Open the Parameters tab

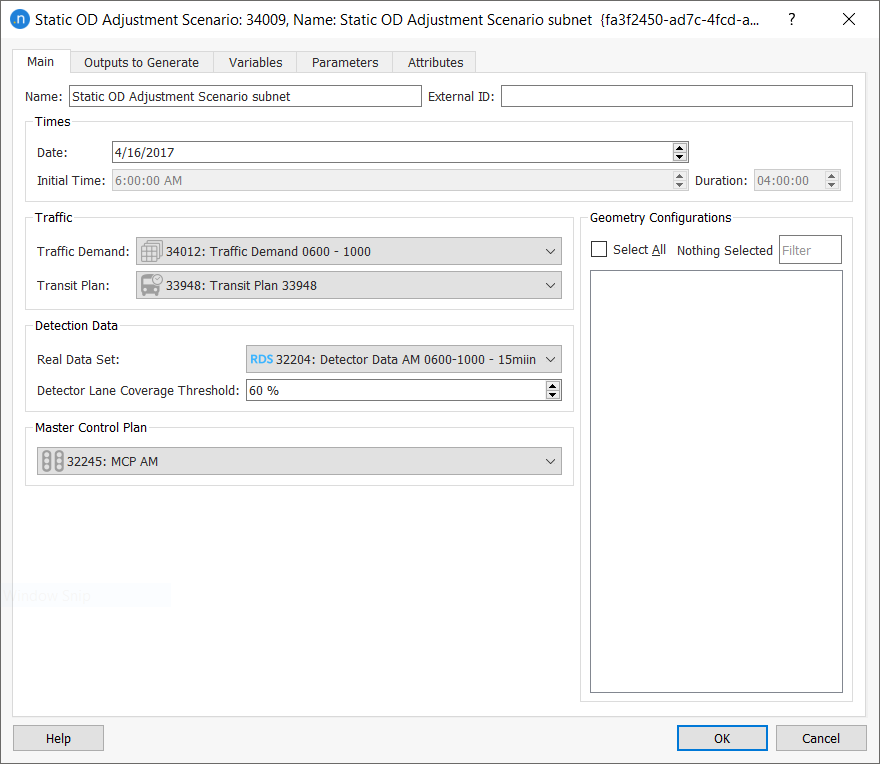pos(345,62)
